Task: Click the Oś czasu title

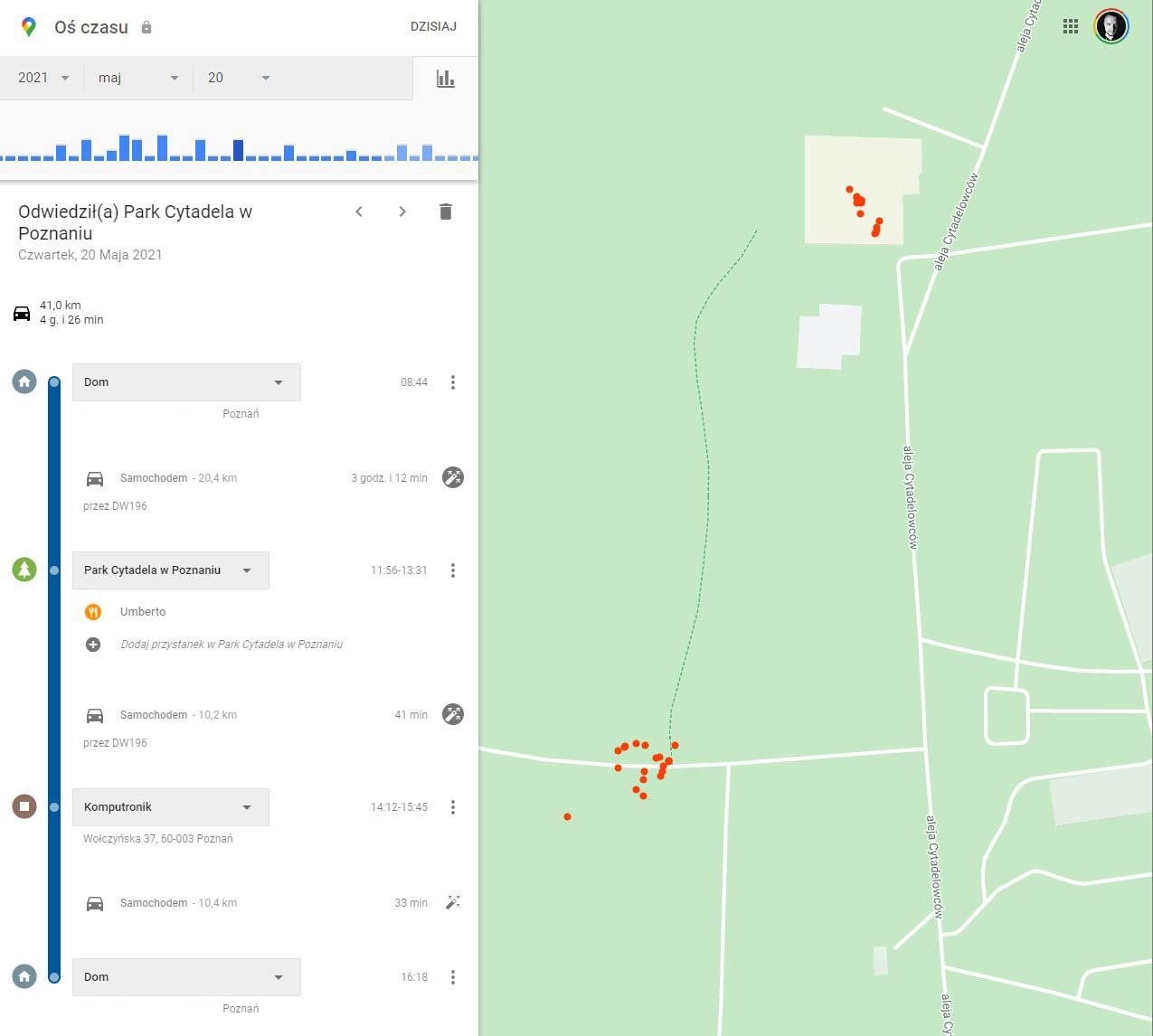Action: (x=91, y=27)
